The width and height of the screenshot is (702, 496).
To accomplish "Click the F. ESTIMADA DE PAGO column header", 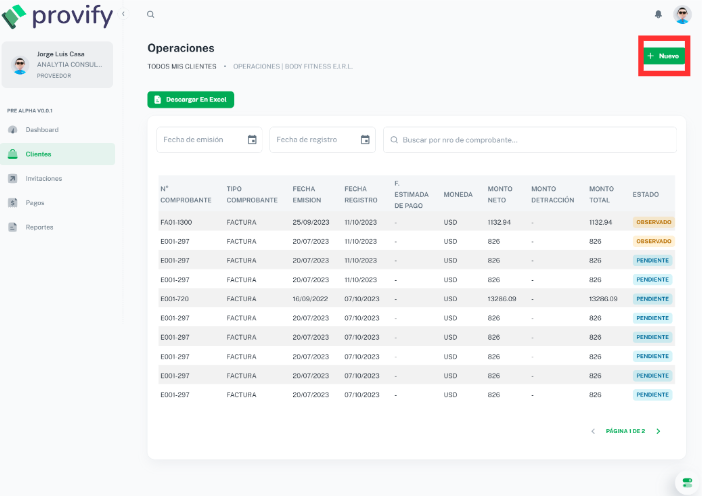I will click(x=411, y=194).
